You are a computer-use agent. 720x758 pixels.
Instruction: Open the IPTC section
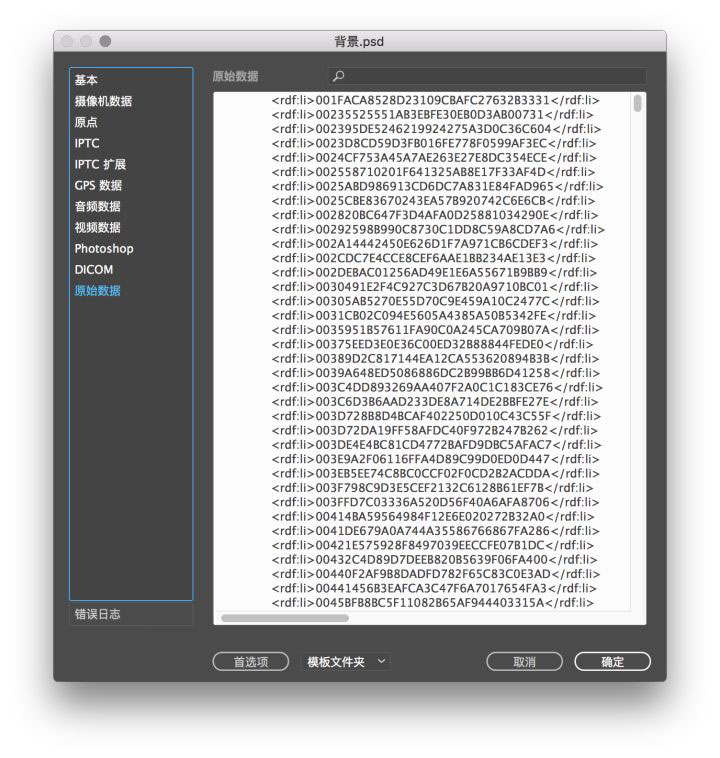(x=87, y=143)
